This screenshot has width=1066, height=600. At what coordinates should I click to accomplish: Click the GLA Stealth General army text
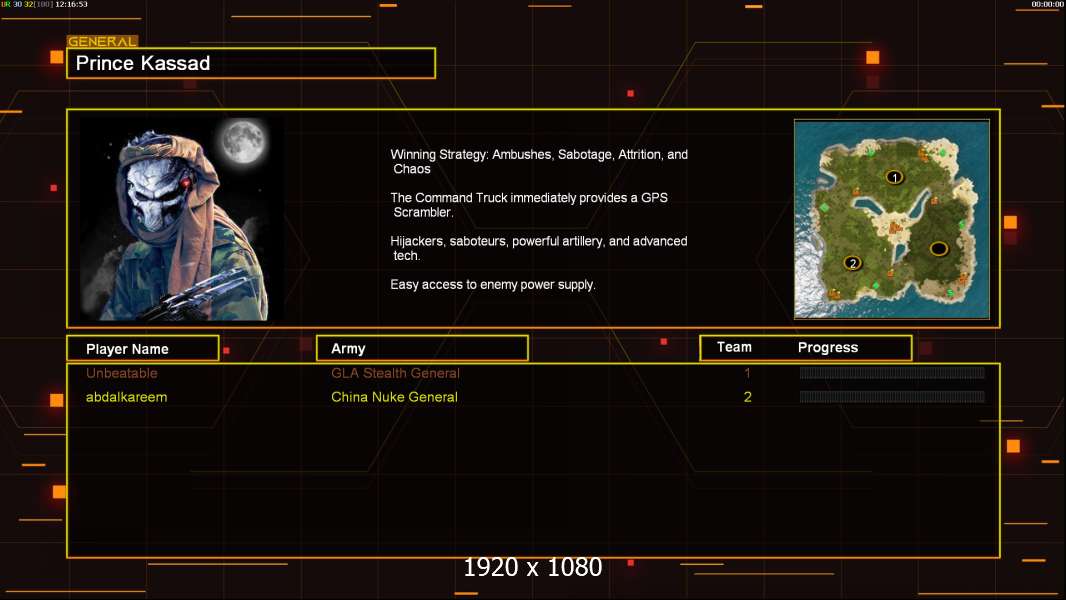click(x=395, y=373)
